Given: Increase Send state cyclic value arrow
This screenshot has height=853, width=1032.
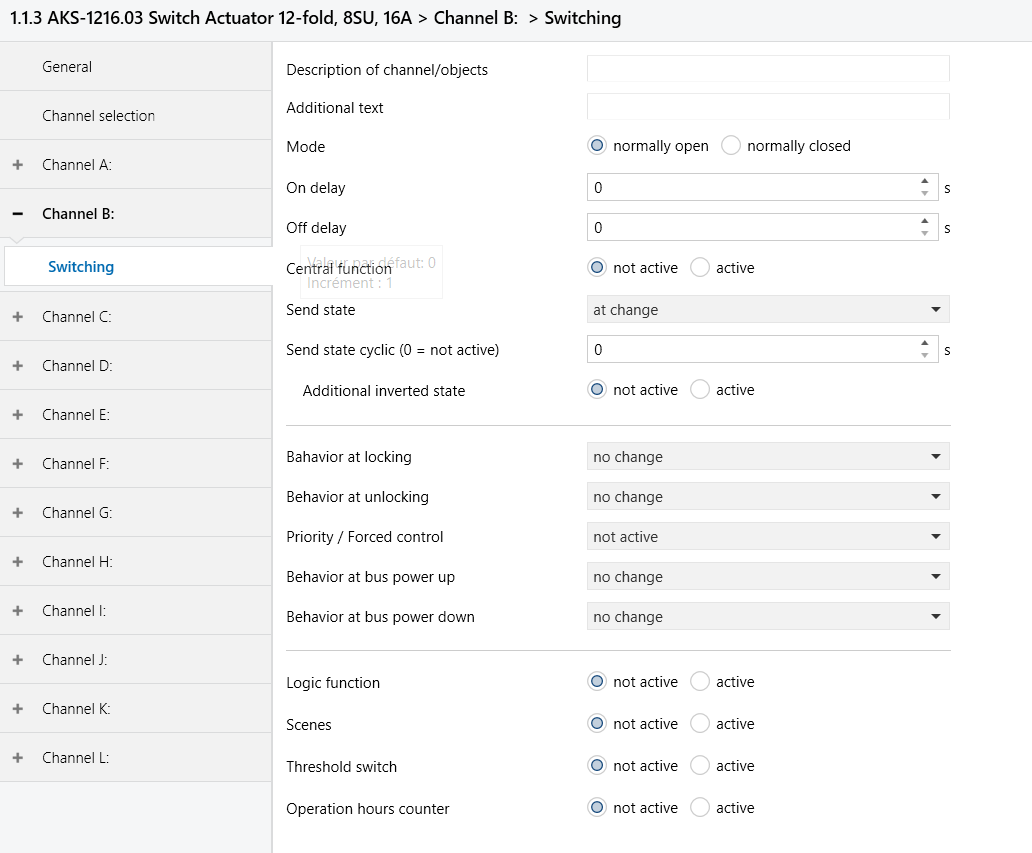Looking at the screenshot, I should click(925, 343).
